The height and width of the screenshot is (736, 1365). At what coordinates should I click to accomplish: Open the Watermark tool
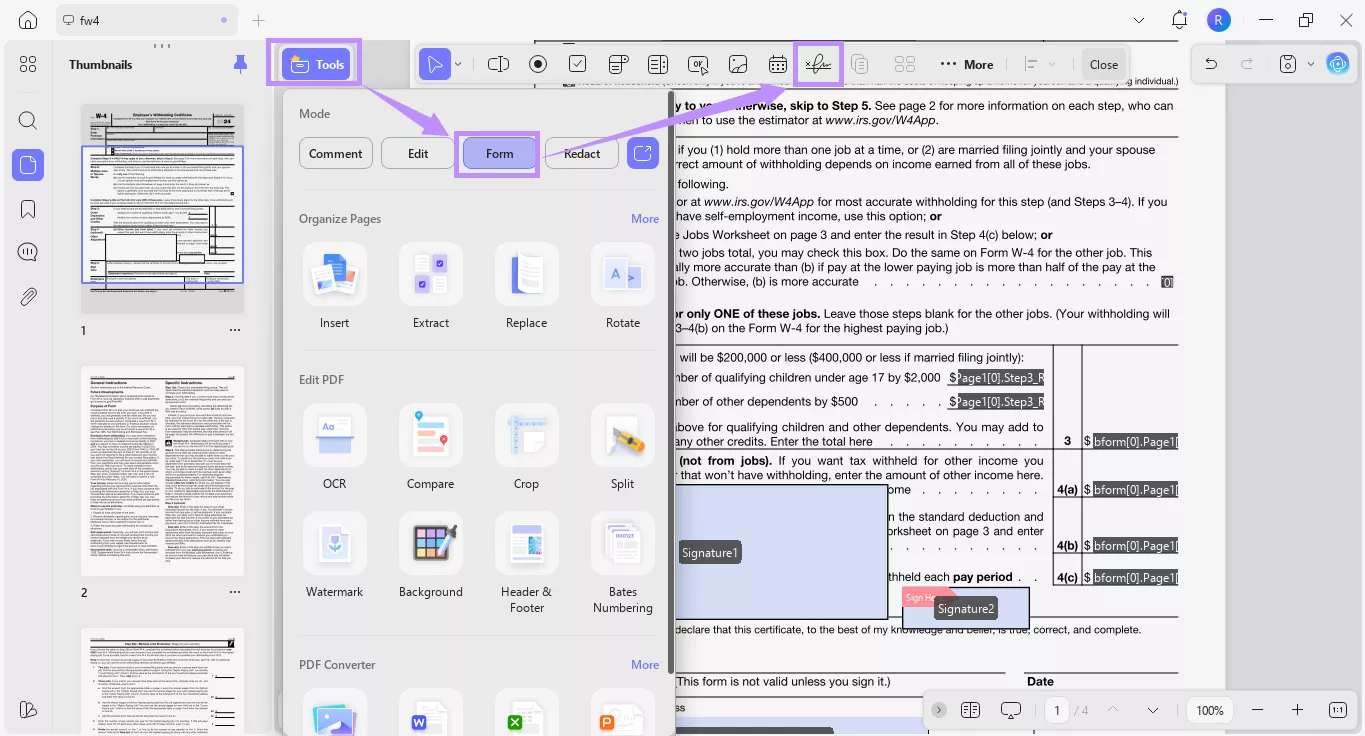point(334,556)
